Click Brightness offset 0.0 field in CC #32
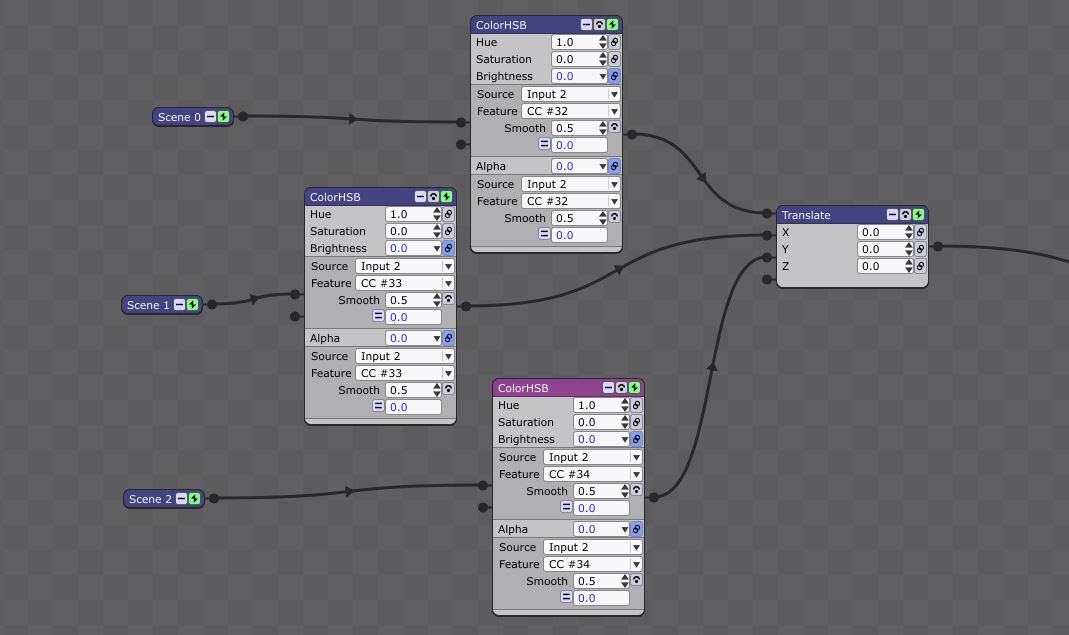Viewport: 1069px width, 635px height. [x=579, y=145]
